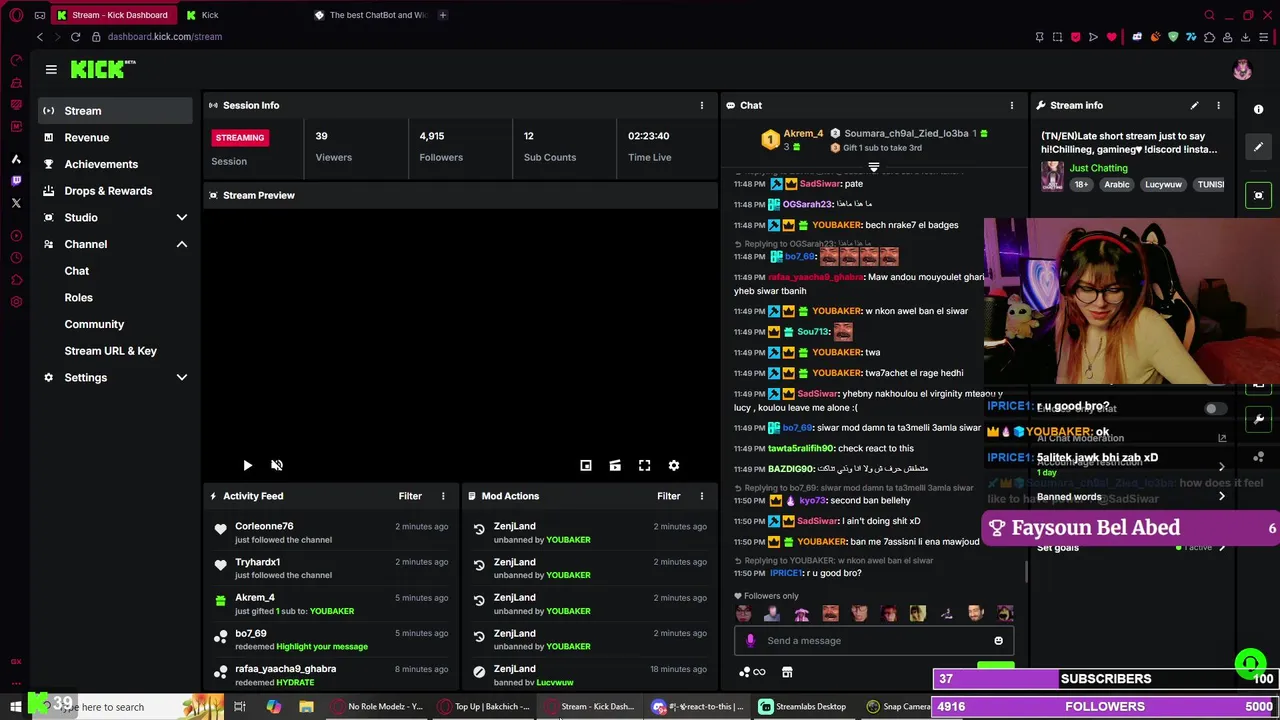Open Mod Actions Filter dropdown
The image size is (1280, 720).
[x=669, y=496]
